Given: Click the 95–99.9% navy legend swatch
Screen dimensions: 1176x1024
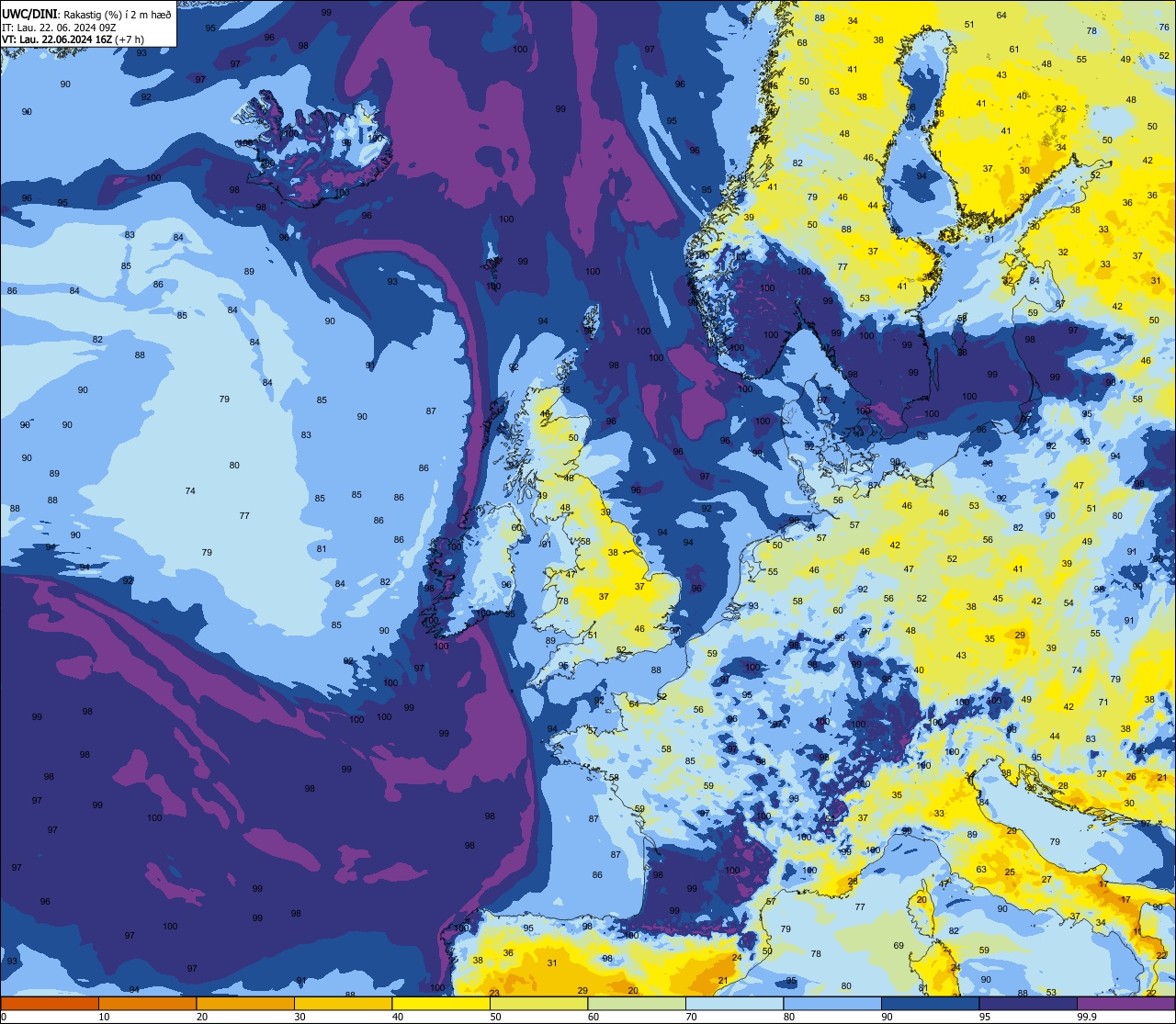Looking at the screenshot, I should pyautogui.click(x=1028, y=1003).
